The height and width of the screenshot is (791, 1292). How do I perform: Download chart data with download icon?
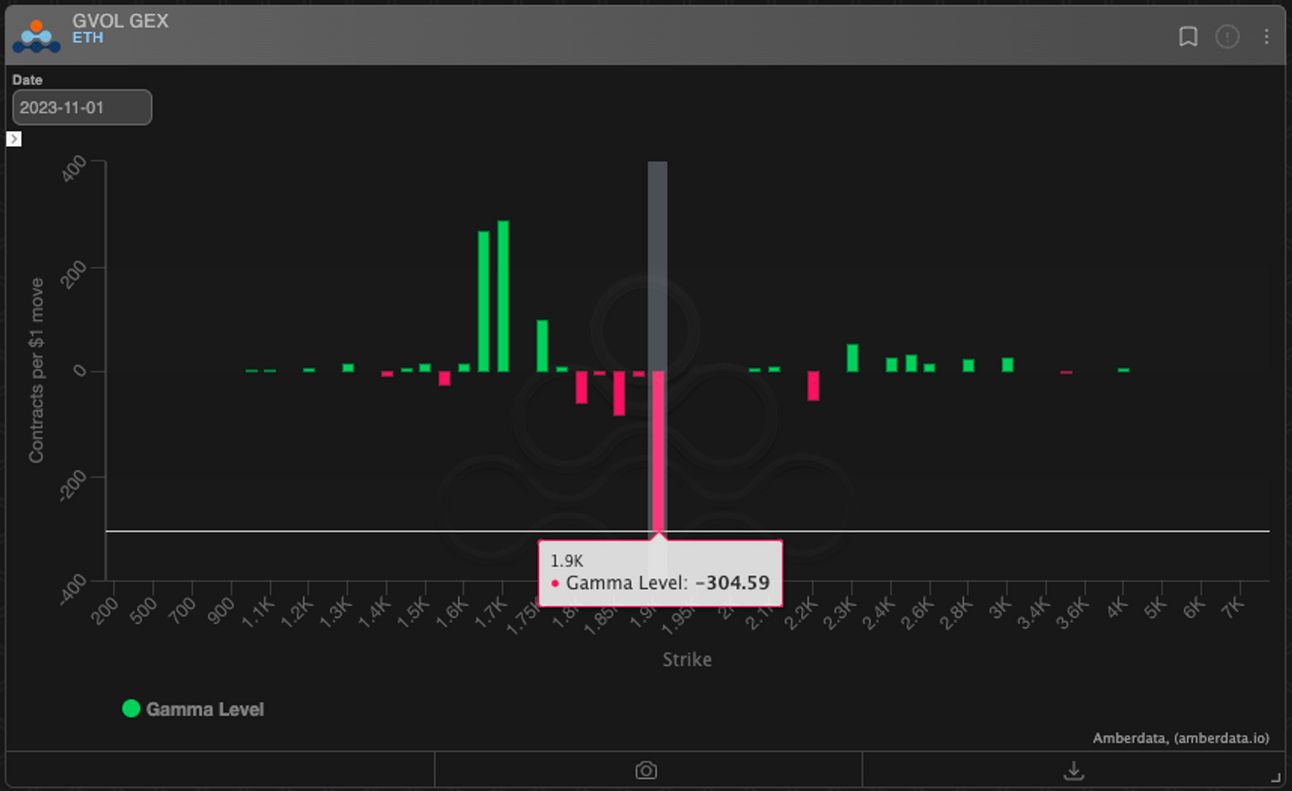pos(1073,770)
